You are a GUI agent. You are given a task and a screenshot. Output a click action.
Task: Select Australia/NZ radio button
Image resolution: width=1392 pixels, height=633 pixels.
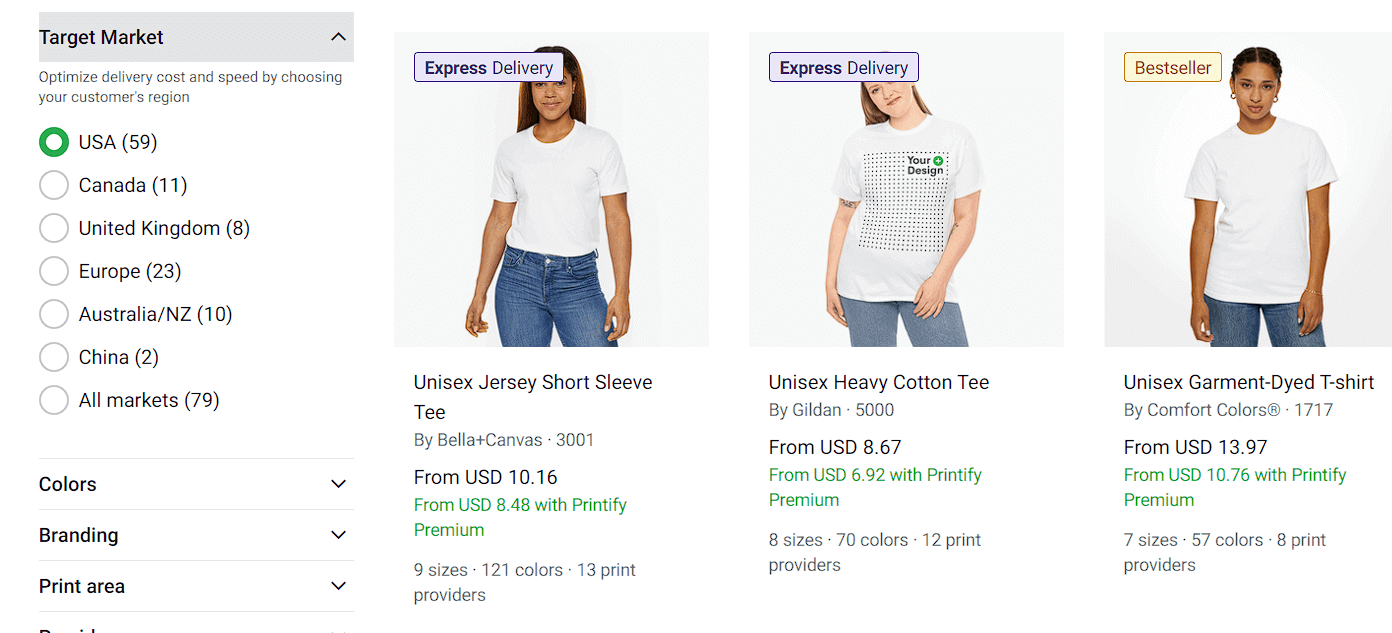coord(54,314)
